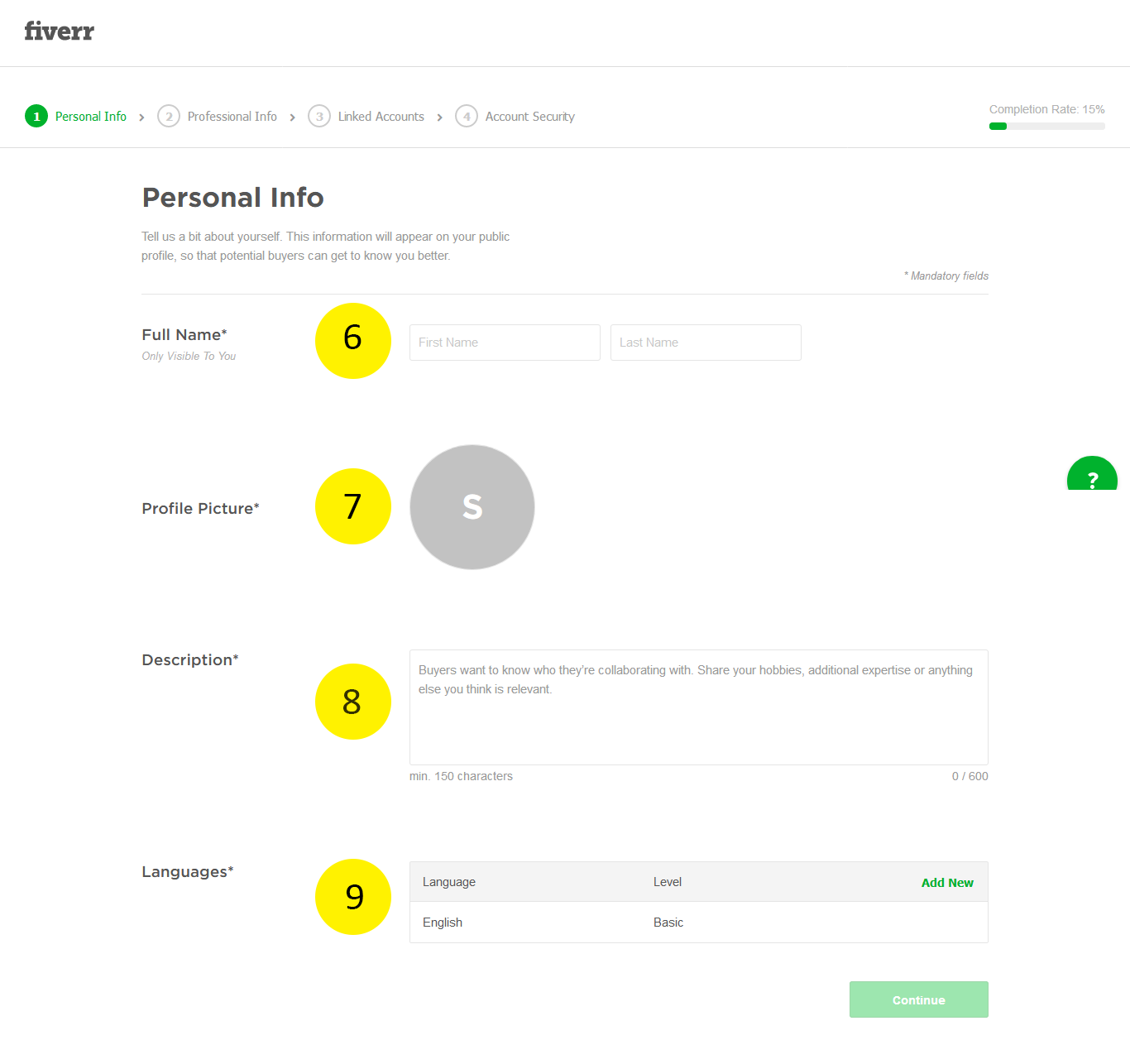
Task: Click the Continue button
Action: pyautogui.click(x=919, y=999)
